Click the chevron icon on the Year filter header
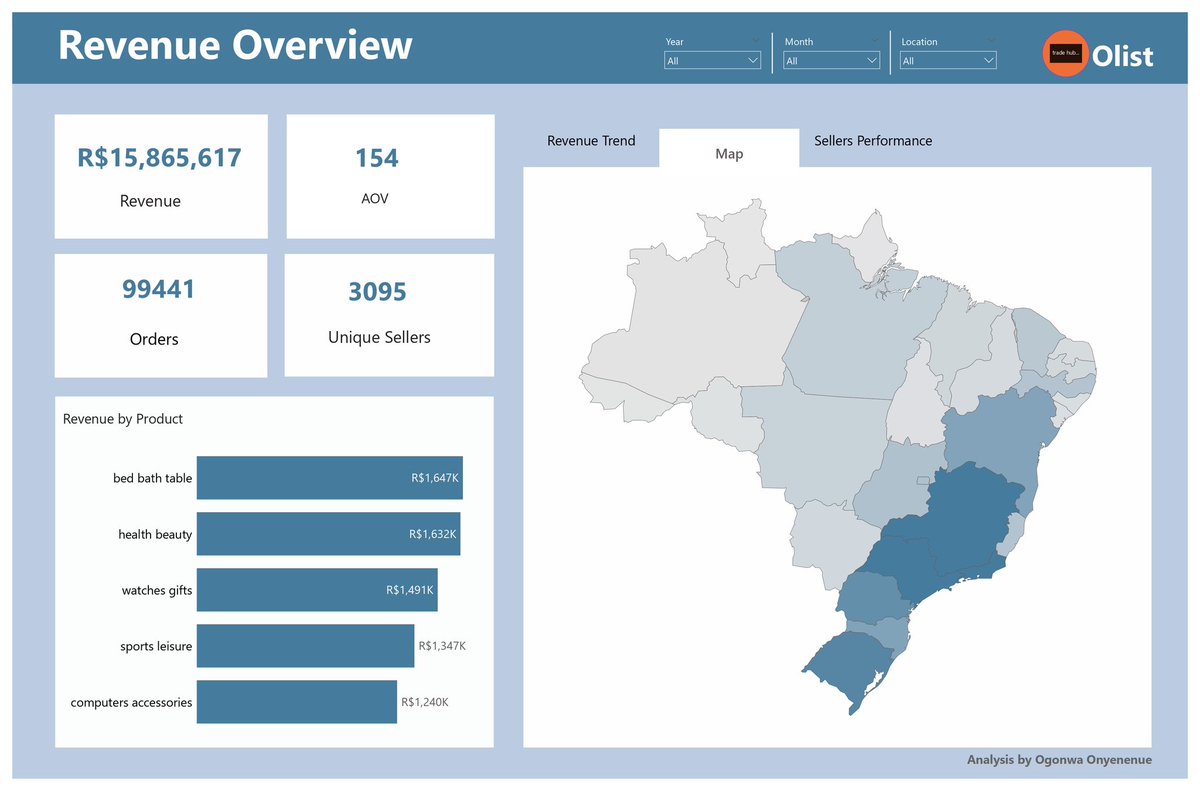This screenshot has width=1200, height=791. [753, 40]
